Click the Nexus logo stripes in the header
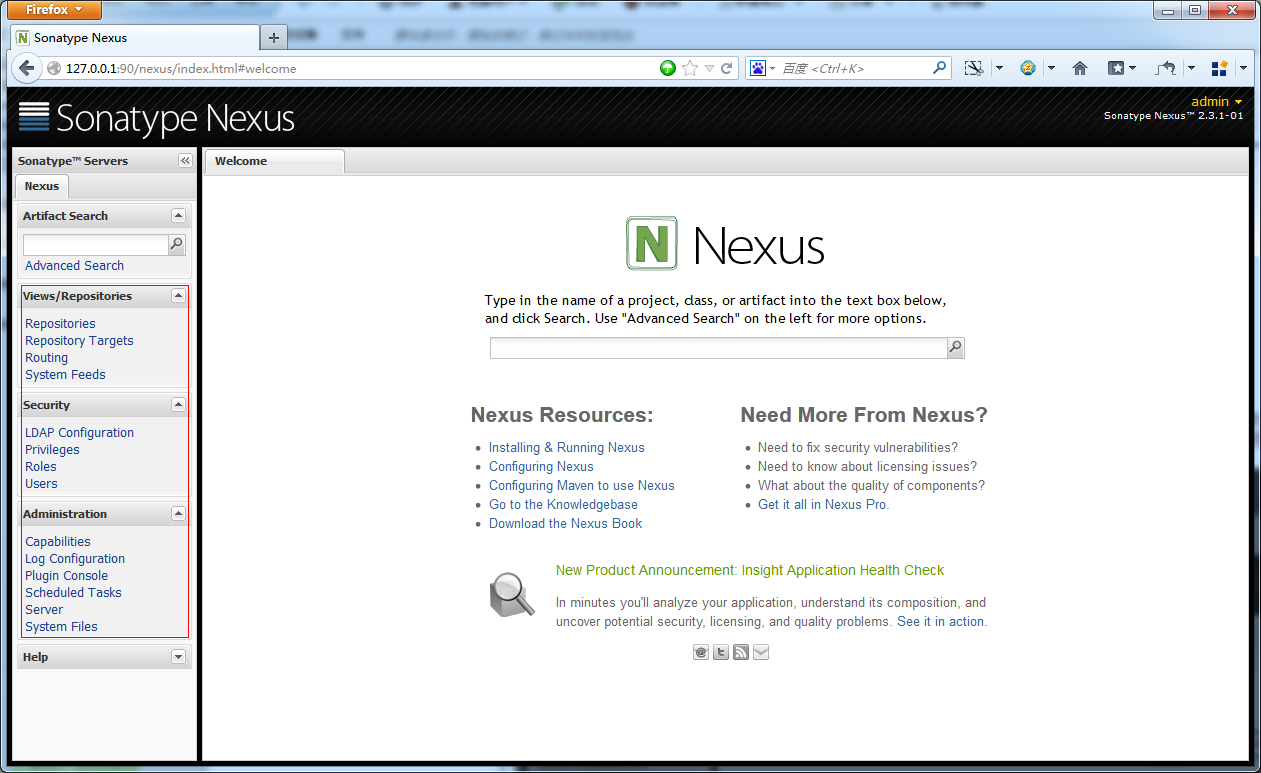 [x=33, y=117]
